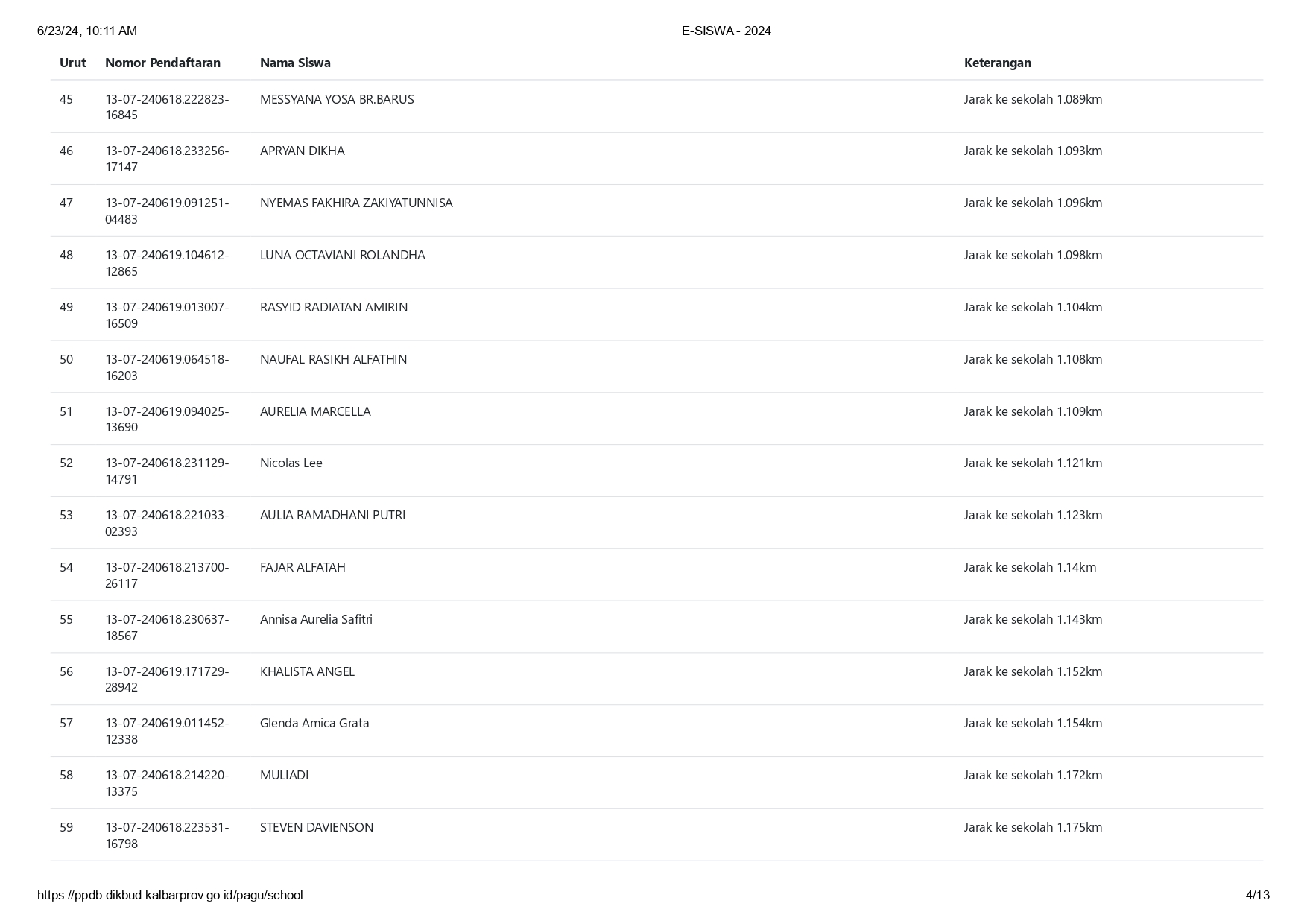Viewport: 1307px width, 924px height.
Task: Select the name NYEMAS FAKHIRA ZAKIYATUNNISA
Action: (x=356, y=203)
